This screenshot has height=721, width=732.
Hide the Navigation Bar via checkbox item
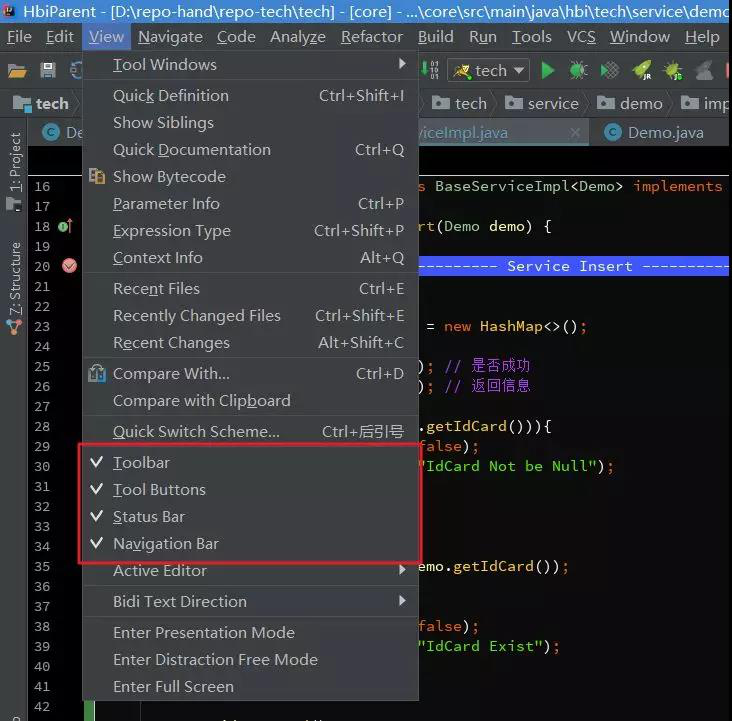tap(165, 544)
